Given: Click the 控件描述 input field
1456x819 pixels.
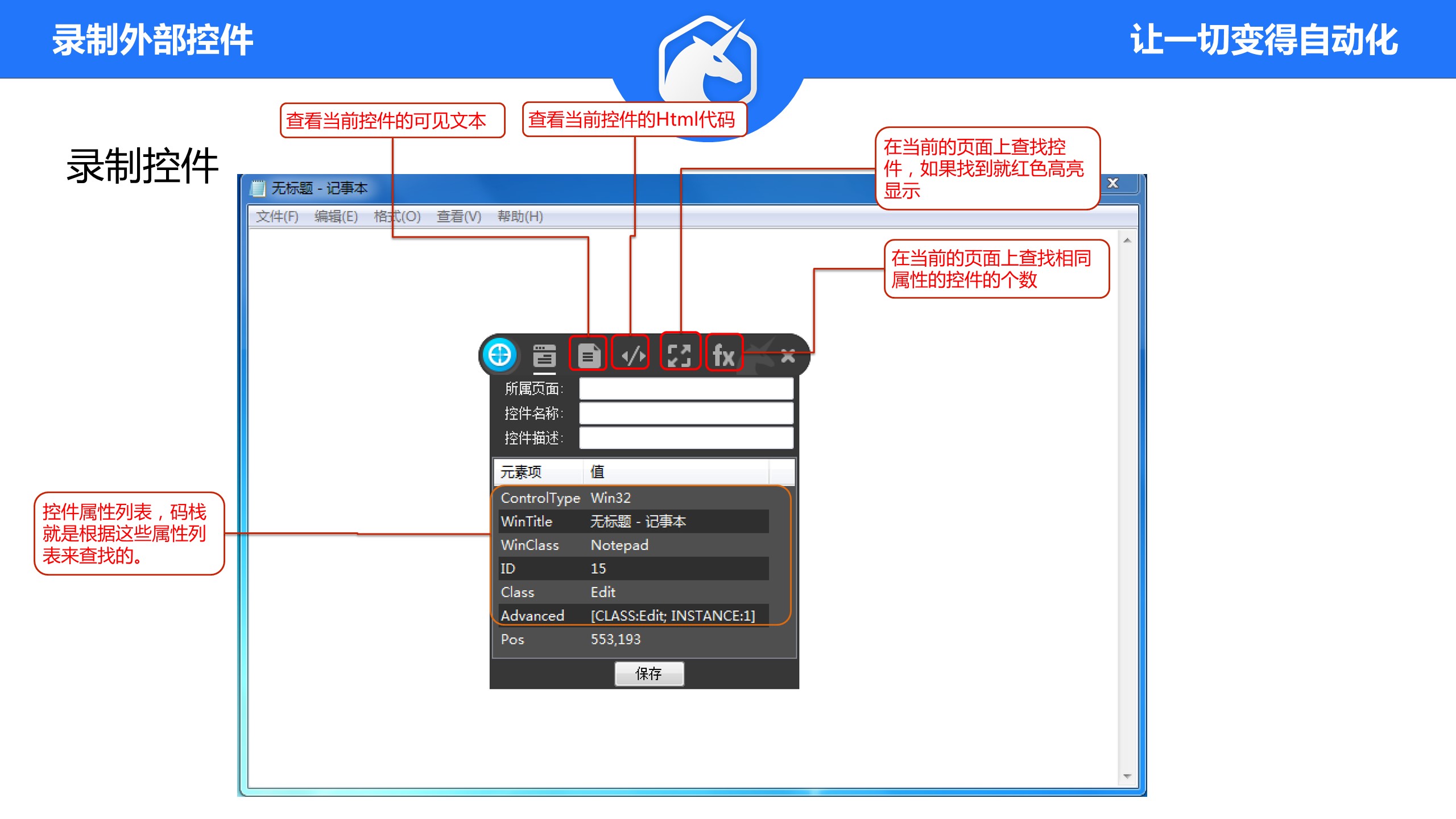Looking at the screenshot, I should [x=686, y=438].
